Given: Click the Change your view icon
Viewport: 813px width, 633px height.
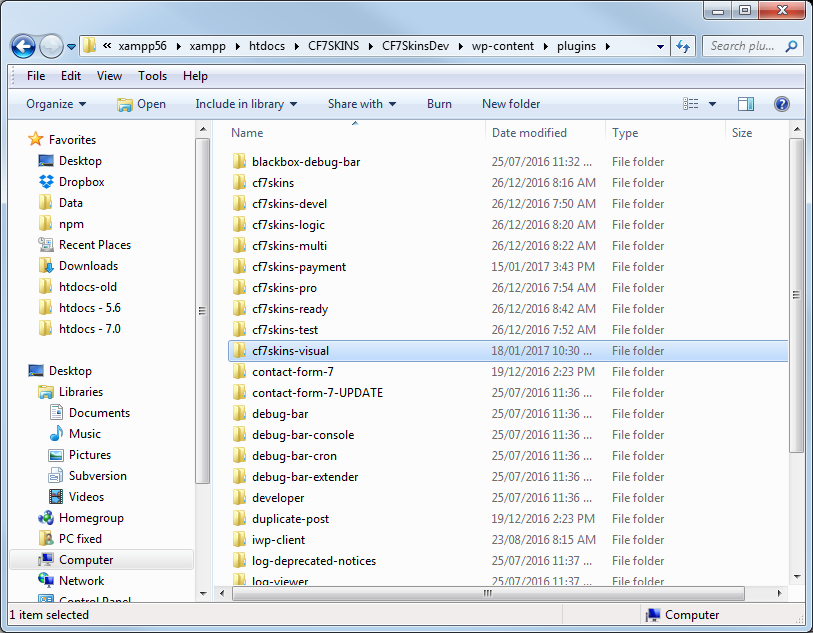Looking at the screenshot, I should coord(691,104).
